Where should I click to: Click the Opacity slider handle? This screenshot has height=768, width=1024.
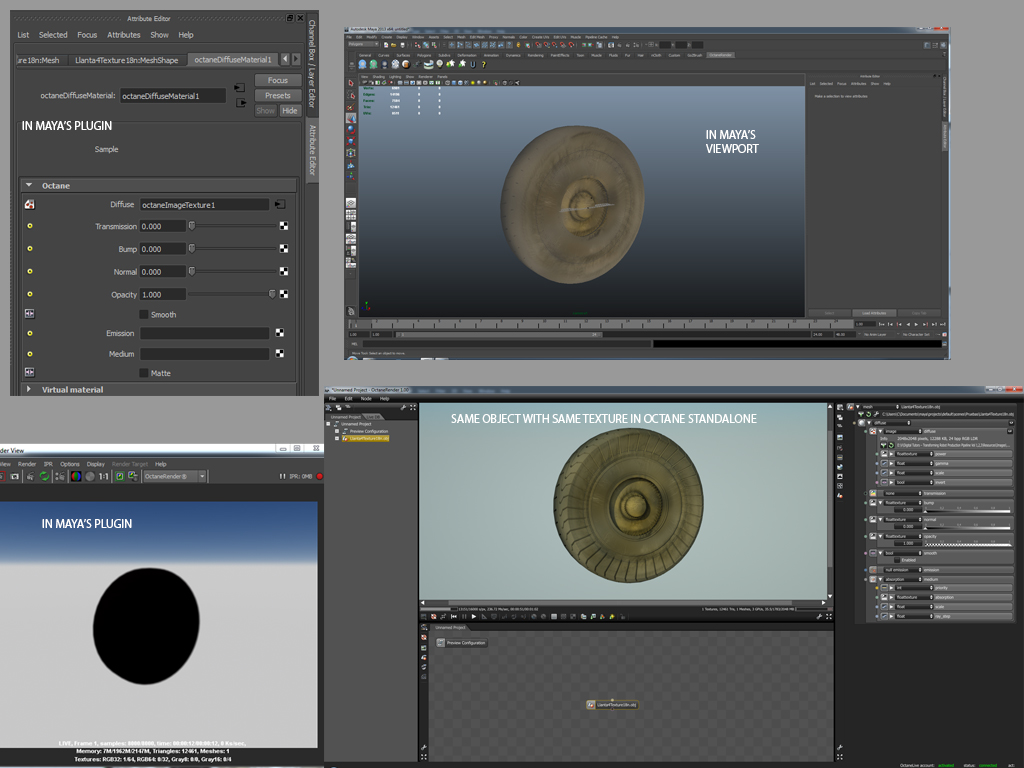pos(272,294)
